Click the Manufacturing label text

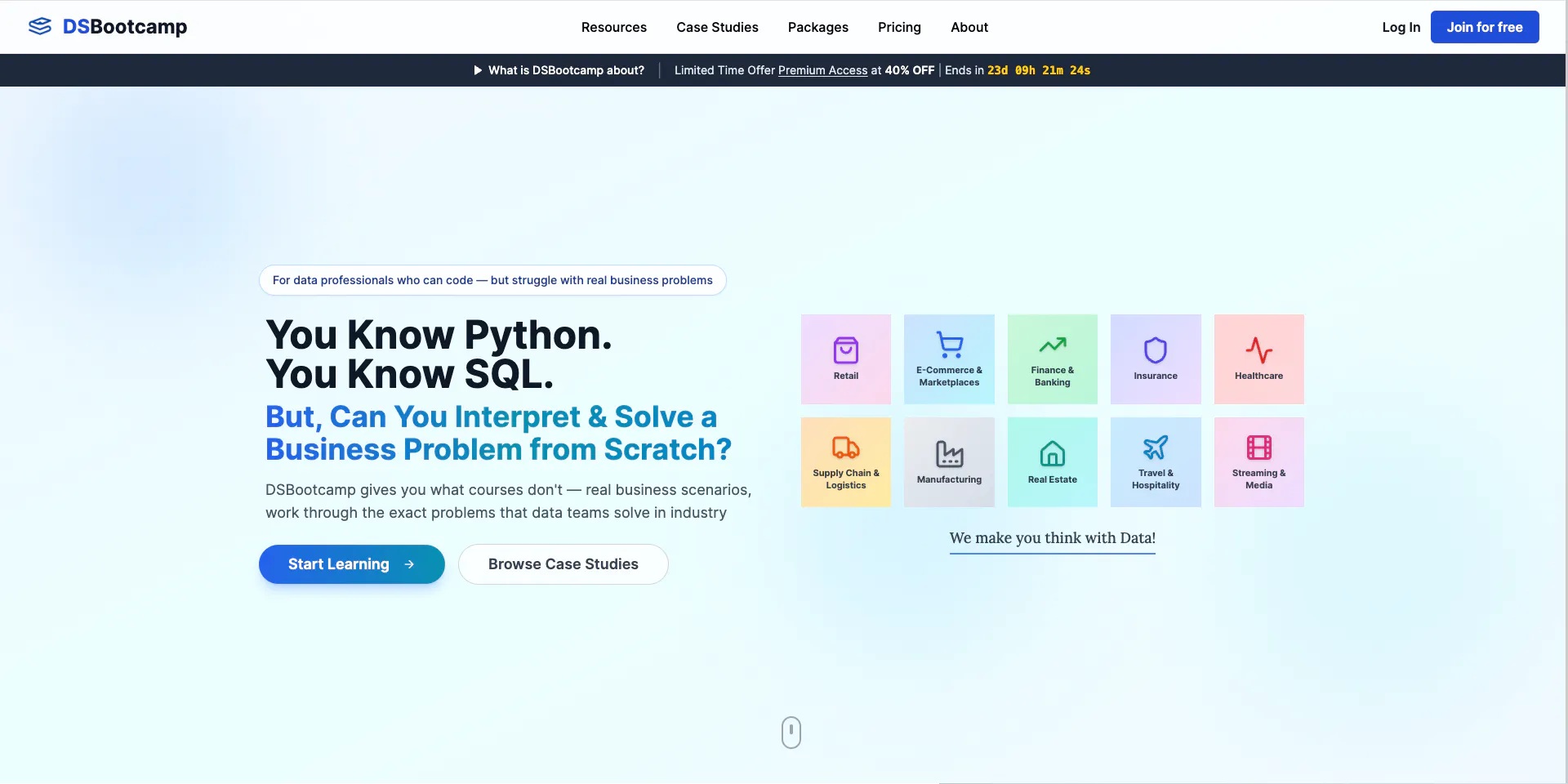coord(950,480)
